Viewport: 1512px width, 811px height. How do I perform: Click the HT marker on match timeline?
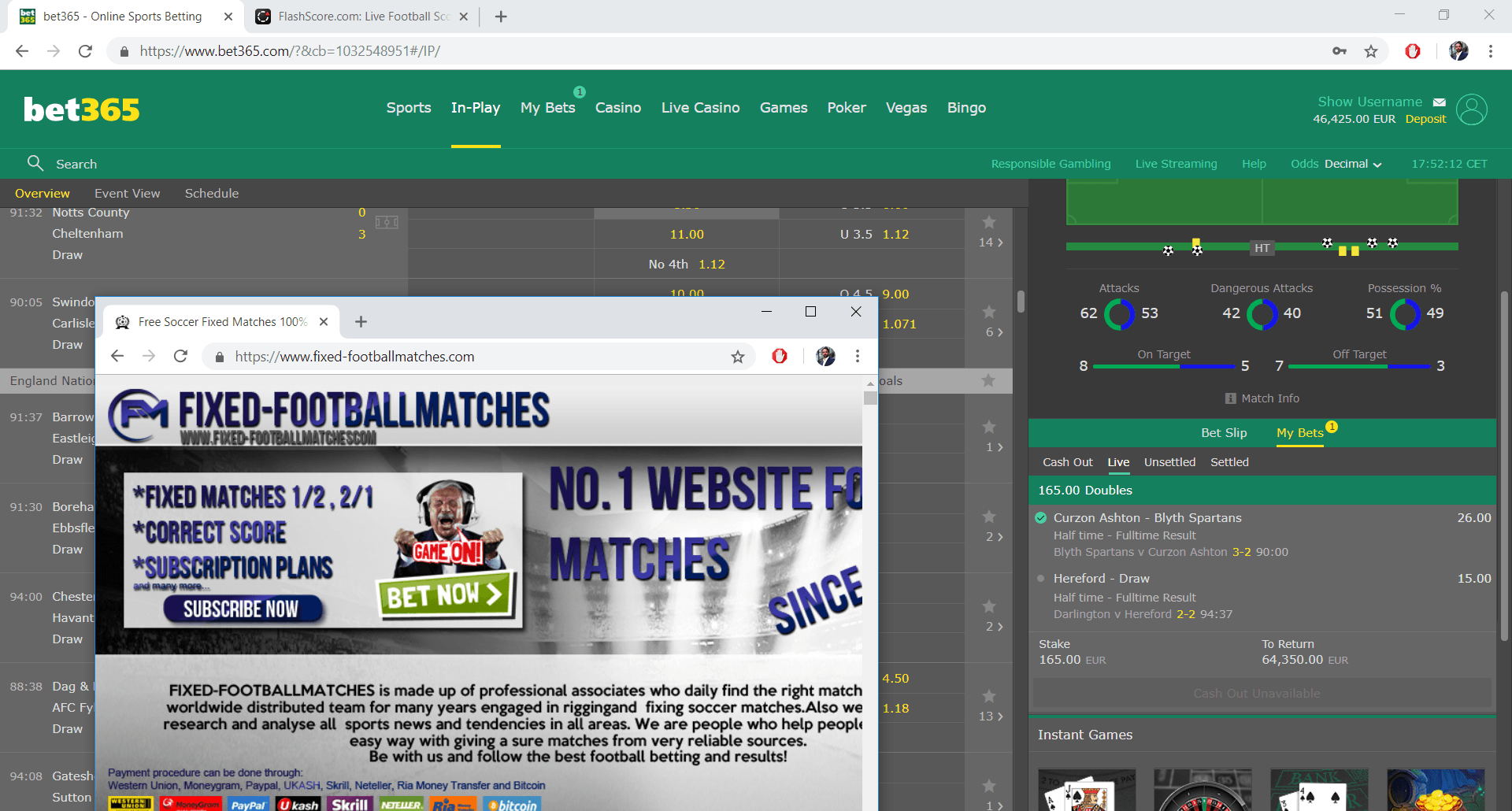tap(1262, 248)
